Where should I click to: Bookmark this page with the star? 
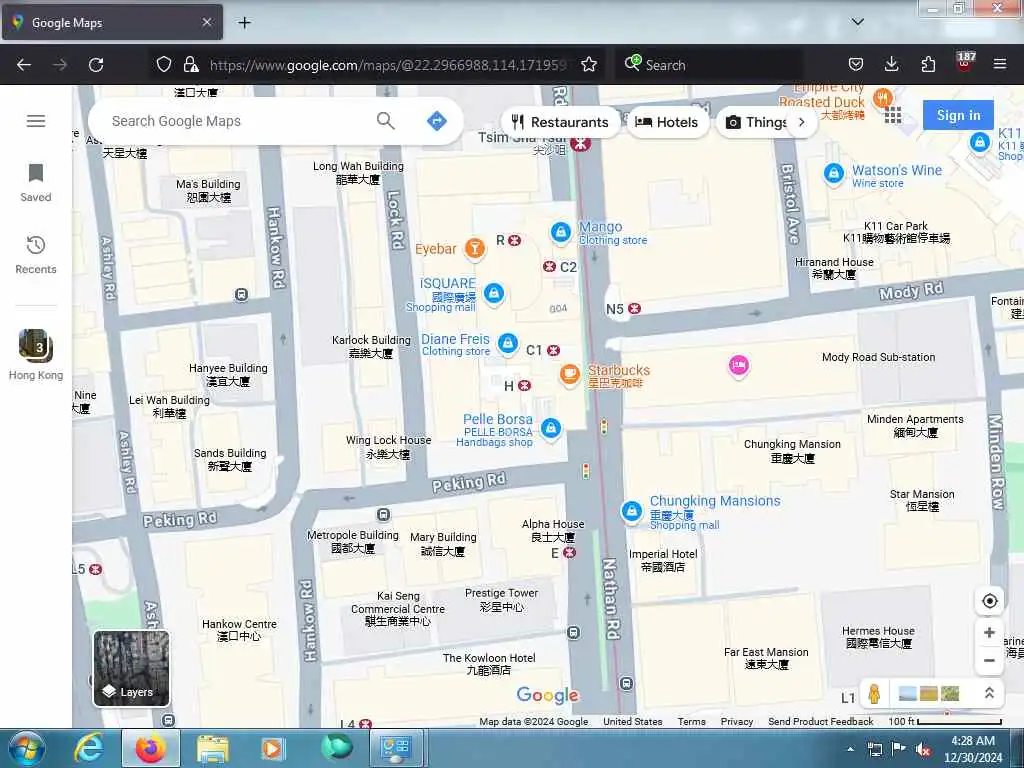tap(588, 65)
